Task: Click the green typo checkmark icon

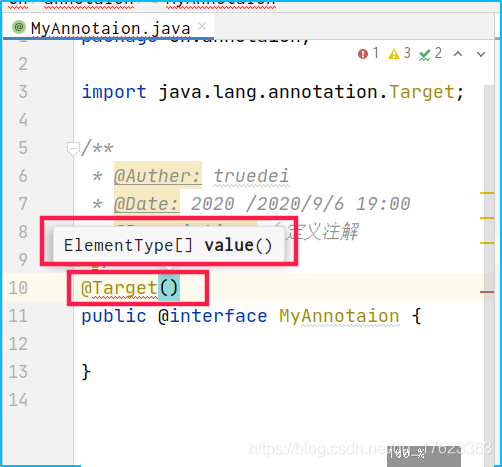Action: click(424, 55)
